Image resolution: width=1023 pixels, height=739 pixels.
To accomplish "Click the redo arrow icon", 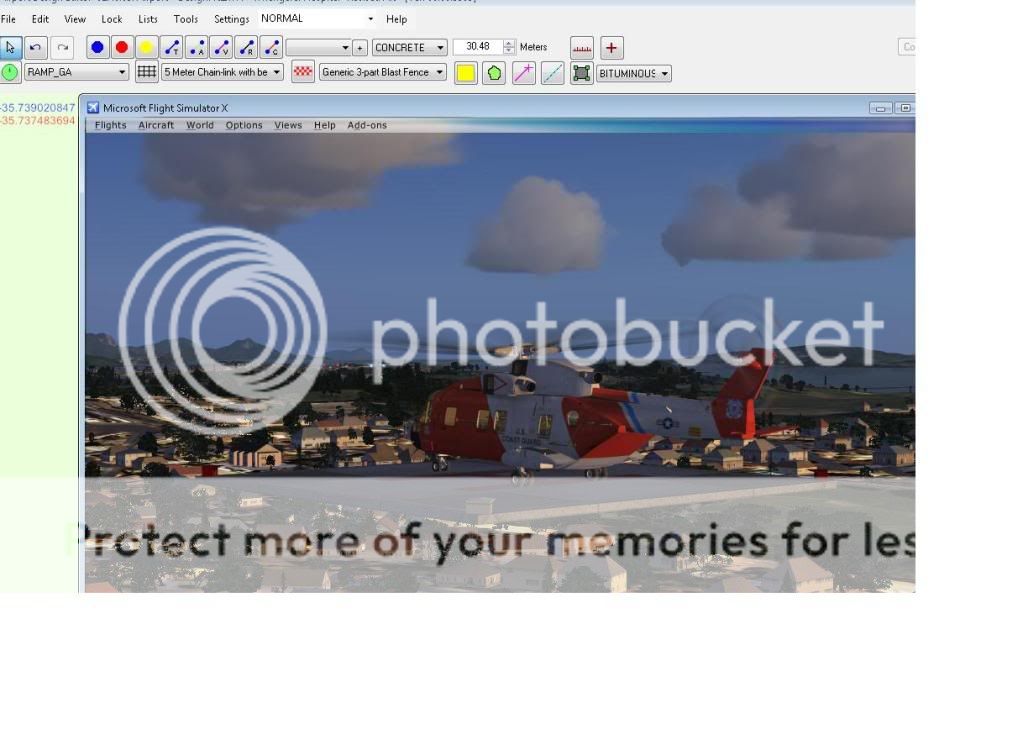I will [x=62, y=47].
